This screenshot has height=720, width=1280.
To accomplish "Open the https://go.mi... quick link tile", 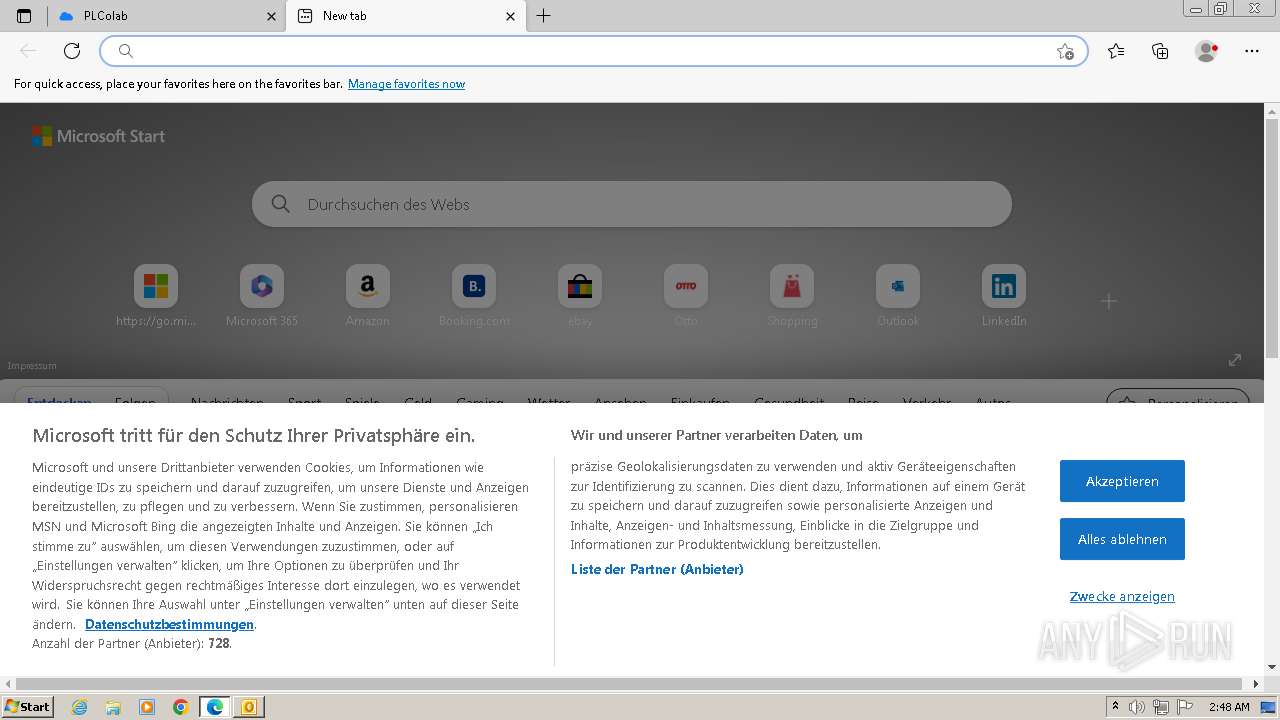I will [x=156, y=296].
